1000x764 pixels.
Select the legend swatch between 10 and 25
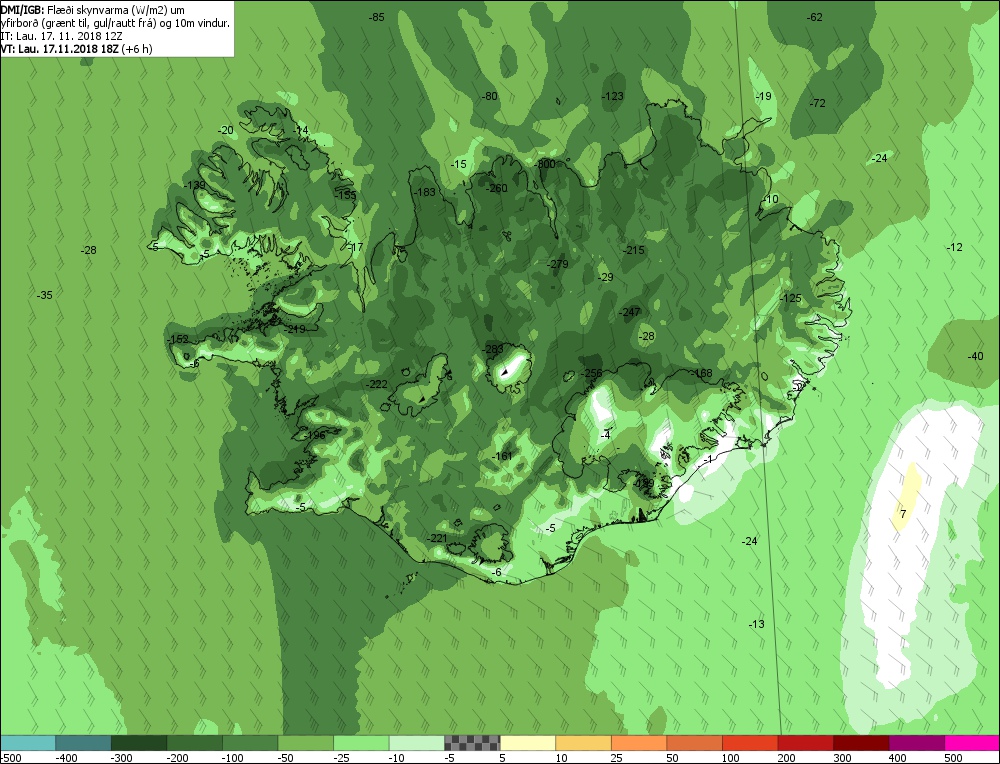584,743
